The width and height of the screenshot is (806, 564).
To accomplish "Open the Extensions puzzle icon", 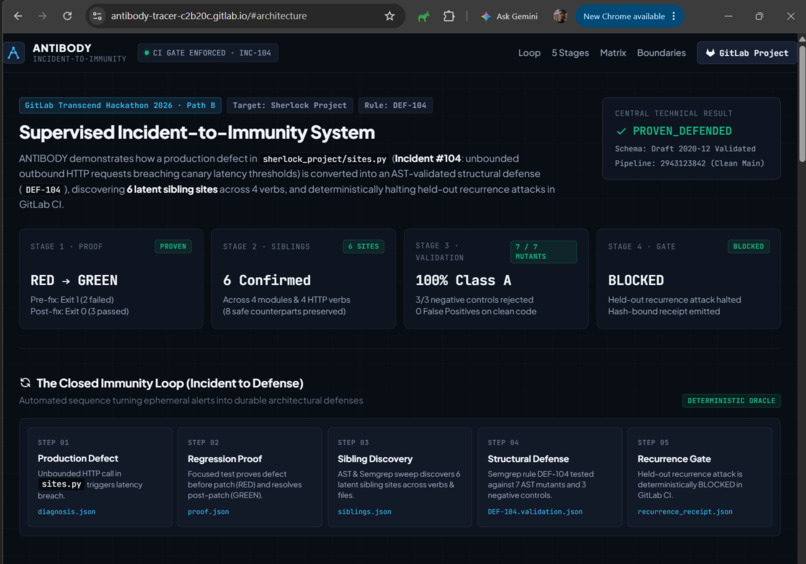I will point(449,16).
